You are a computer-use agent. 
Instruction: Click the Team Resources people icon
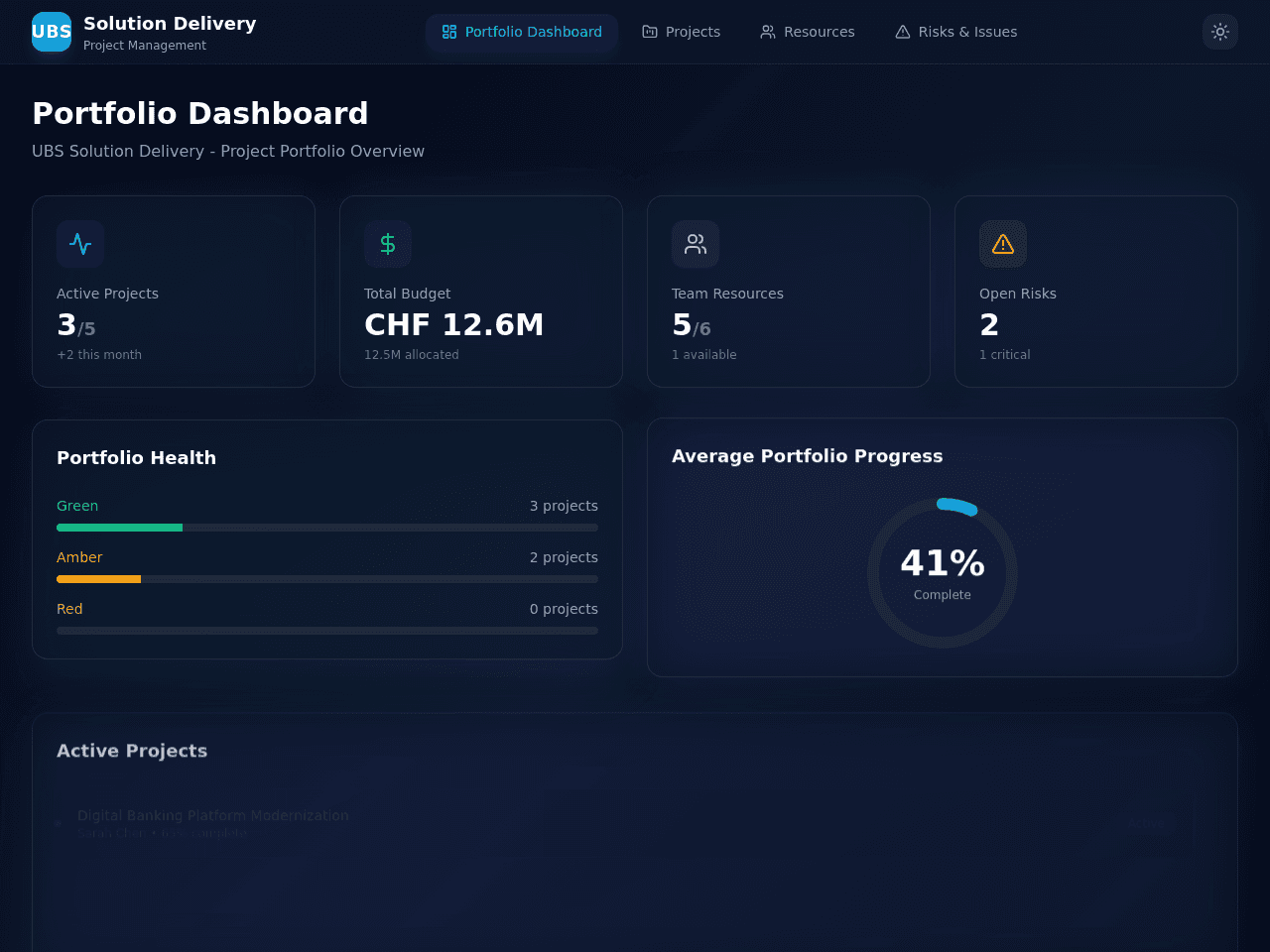click(x=696, y=244)
